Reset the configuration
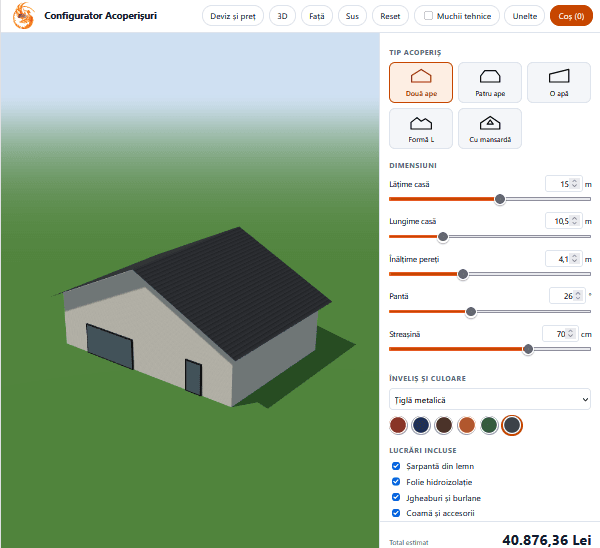This screenshot has height=548, width=600. pyautogui.click(x=390, y=16)
